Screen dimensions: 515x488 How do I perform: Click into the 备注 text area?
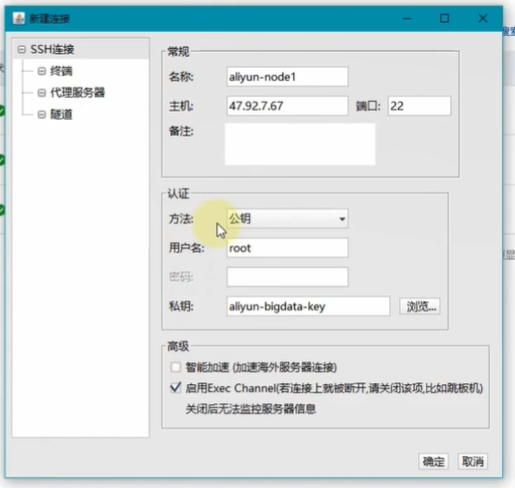[300, 144]
